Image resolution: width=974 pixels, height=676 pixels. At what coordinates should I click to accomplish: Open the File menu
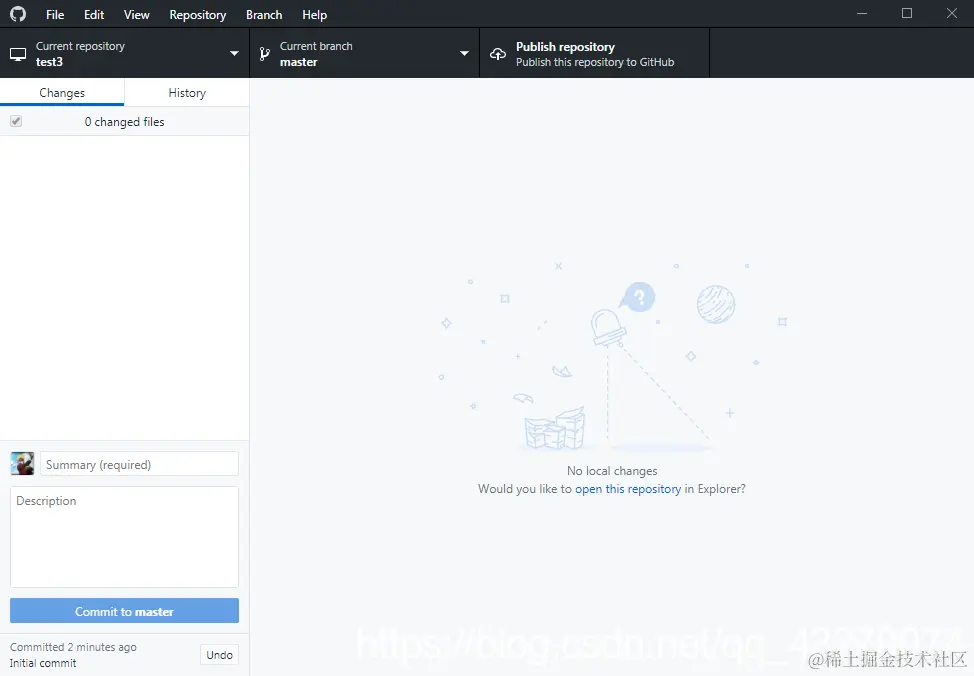pos(55,14)
